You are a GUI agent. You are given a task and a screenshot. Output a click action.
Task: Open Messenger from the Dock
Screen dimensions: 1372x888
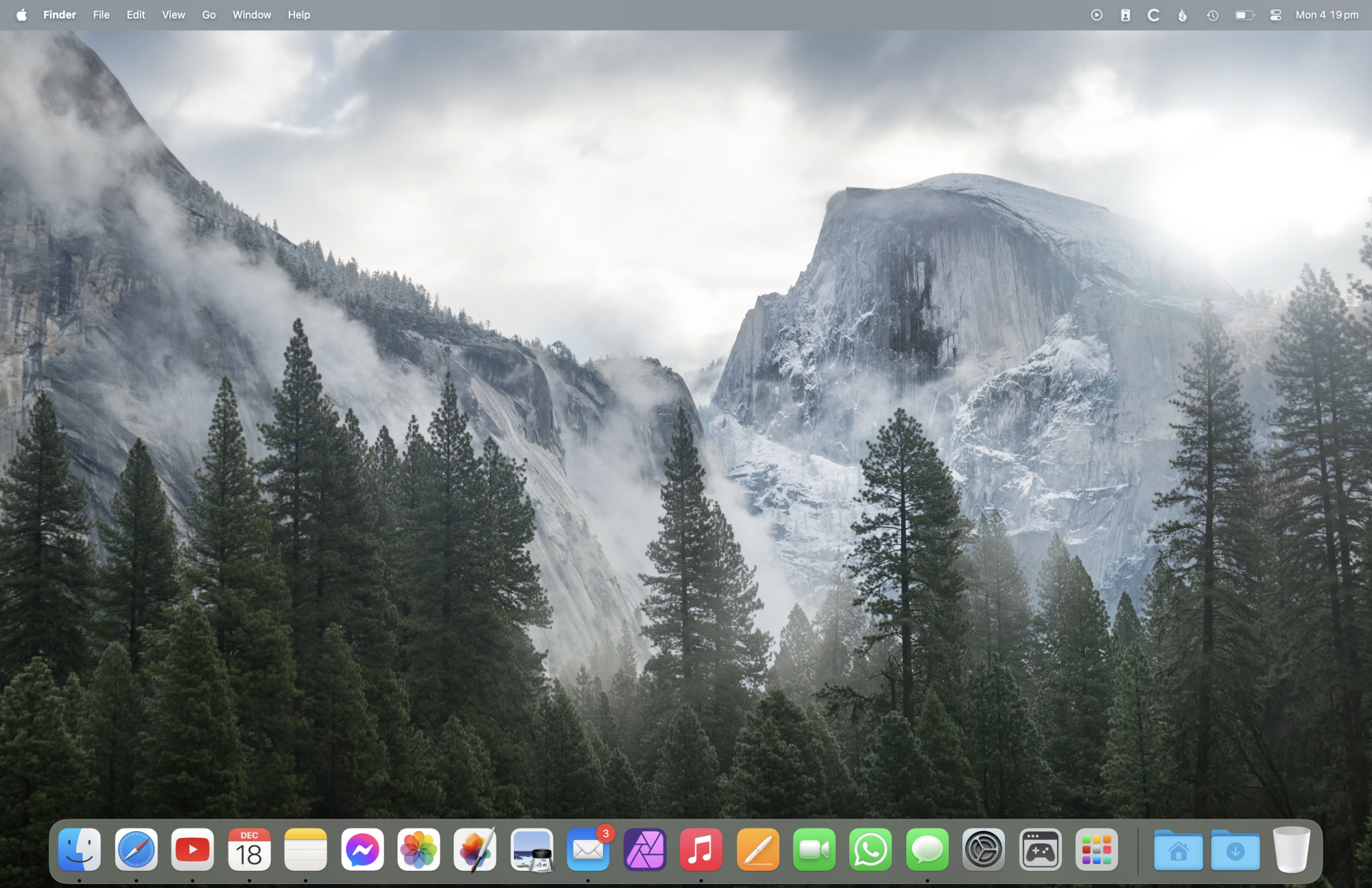tap(362, 850)
